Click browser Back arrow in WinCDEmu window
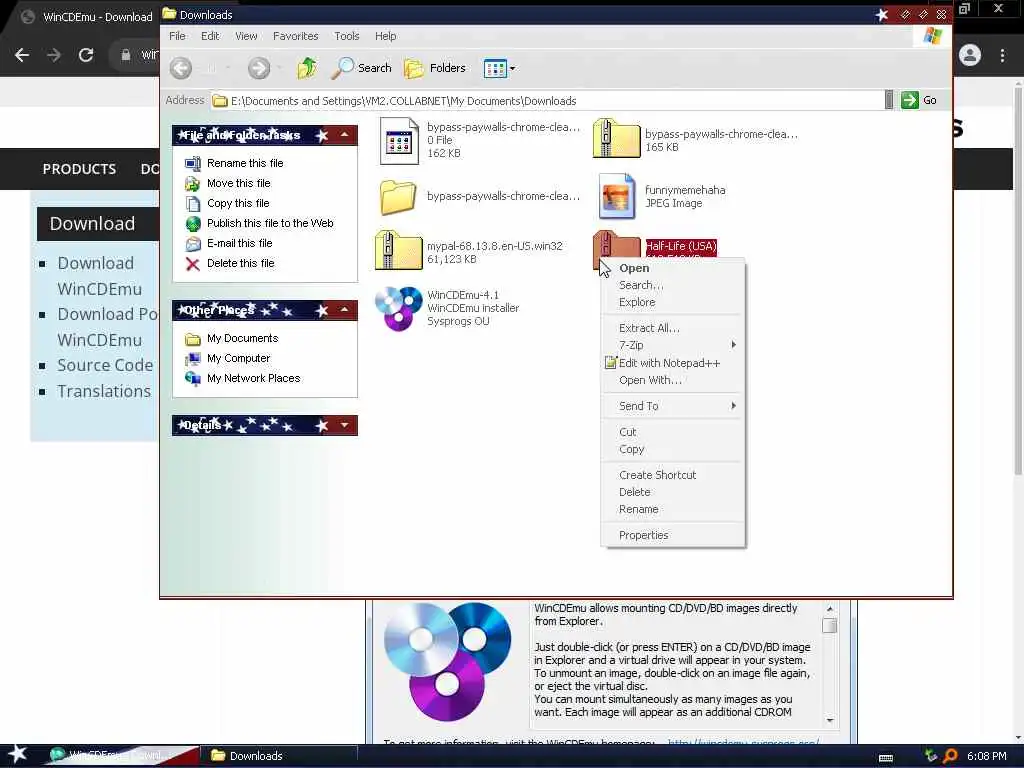The width and height of the screenshot is (1024, 768). (x=22, y=56)
